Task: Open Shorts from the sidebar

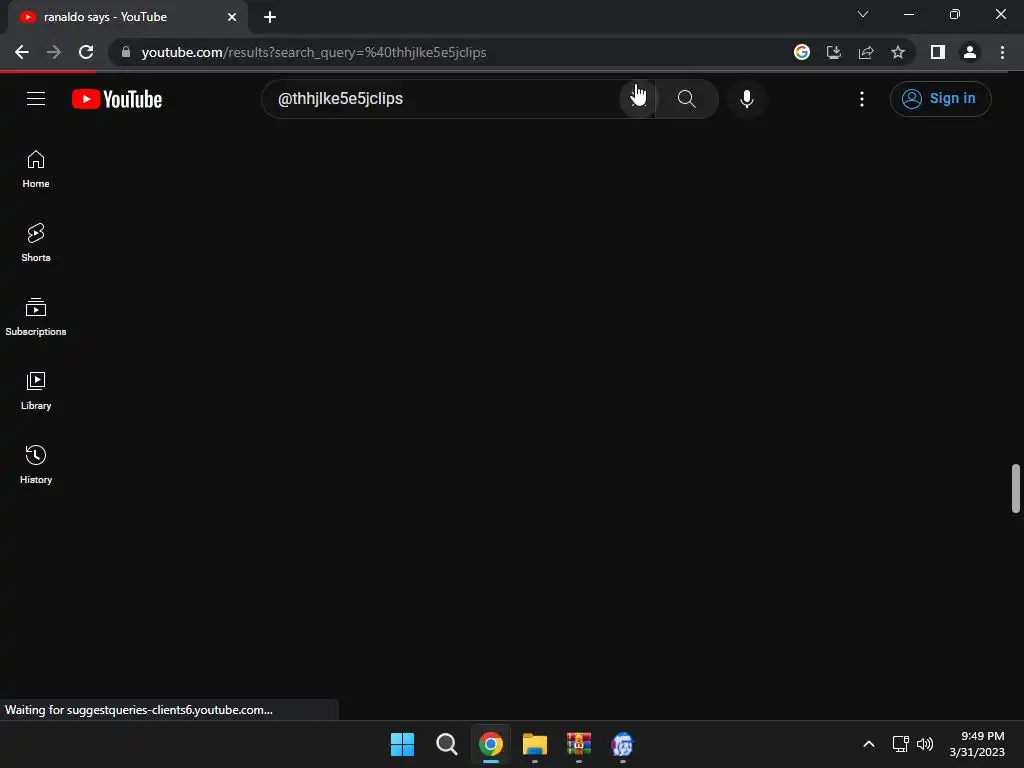Action: 36,243
